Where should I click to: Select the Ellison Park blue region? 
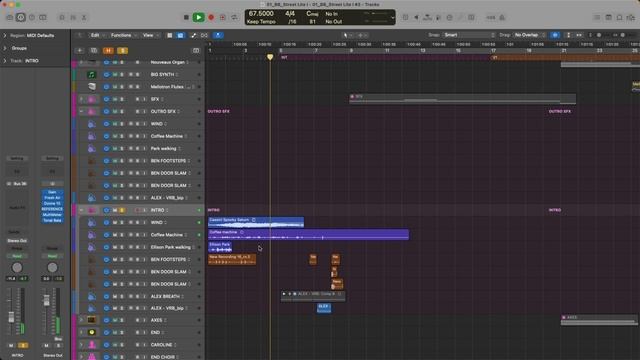coord(220,247)
